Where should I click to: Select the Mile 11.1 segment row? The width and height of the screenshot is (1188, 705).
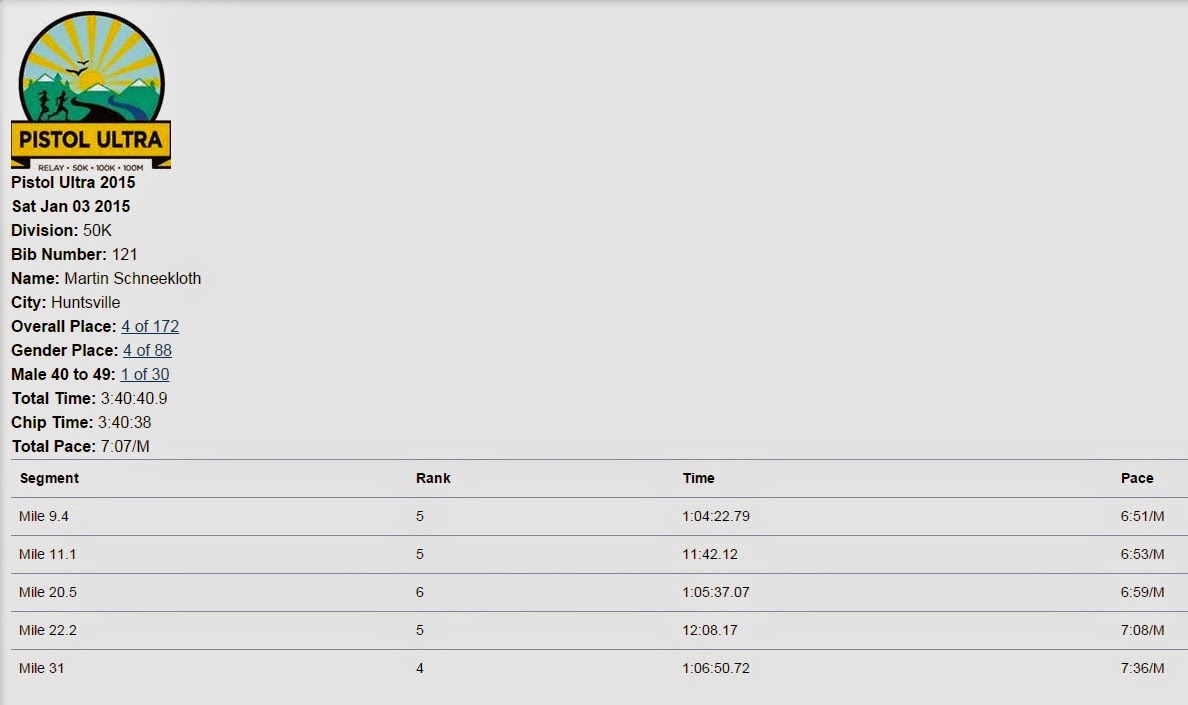[599, 554]
